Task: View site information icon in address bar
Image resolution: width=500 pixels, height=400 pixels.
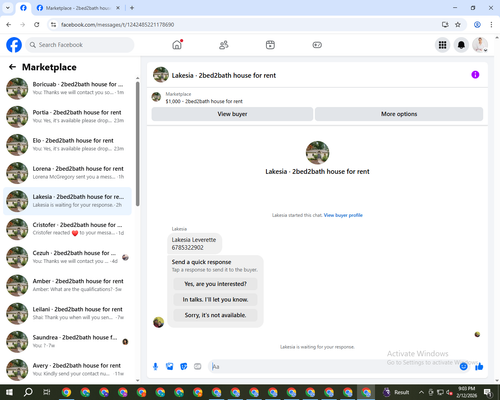Action: (x=53, y=25)
